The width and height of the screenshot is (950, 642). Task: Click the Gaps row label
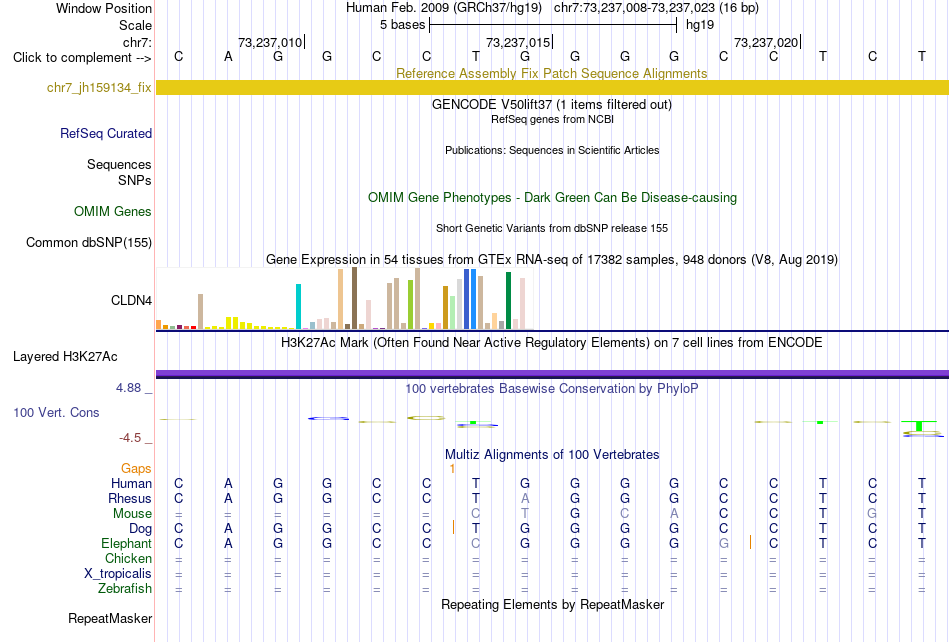[x=136, y=468]
